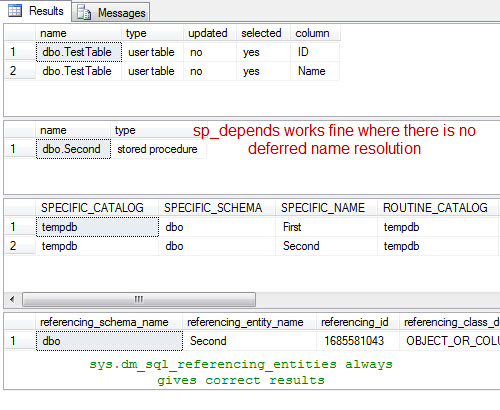The image size is (500, 410).
Task: Click the 'ID' column value cell
Action: point(315,52)
